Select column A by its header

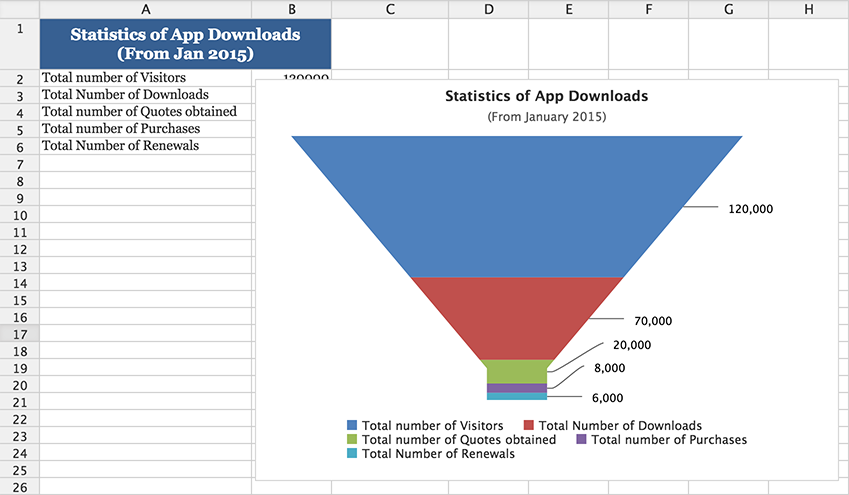(x=146, y=9)
